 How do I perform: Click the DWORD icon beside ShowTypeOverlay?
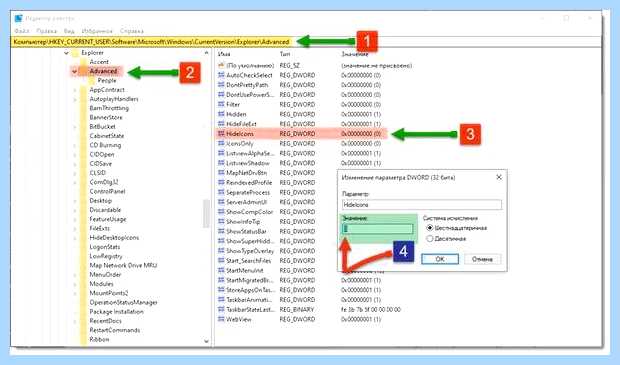(221, 251)
